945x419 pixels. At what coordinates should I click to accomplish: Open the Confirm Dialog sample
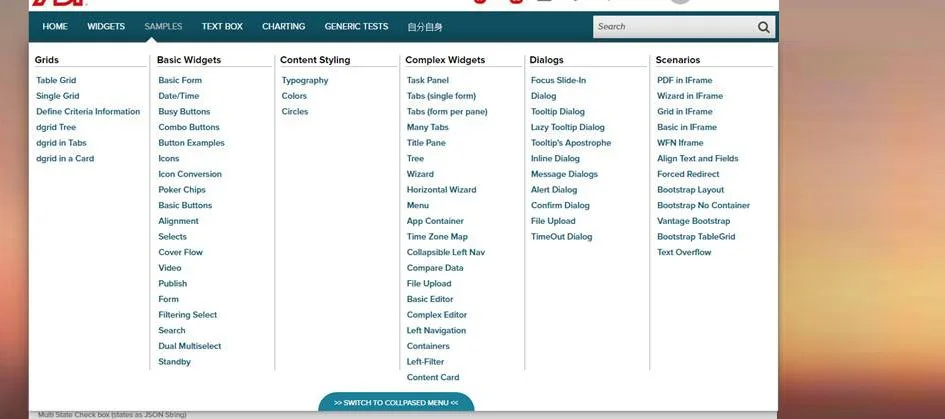click(560, 206)
